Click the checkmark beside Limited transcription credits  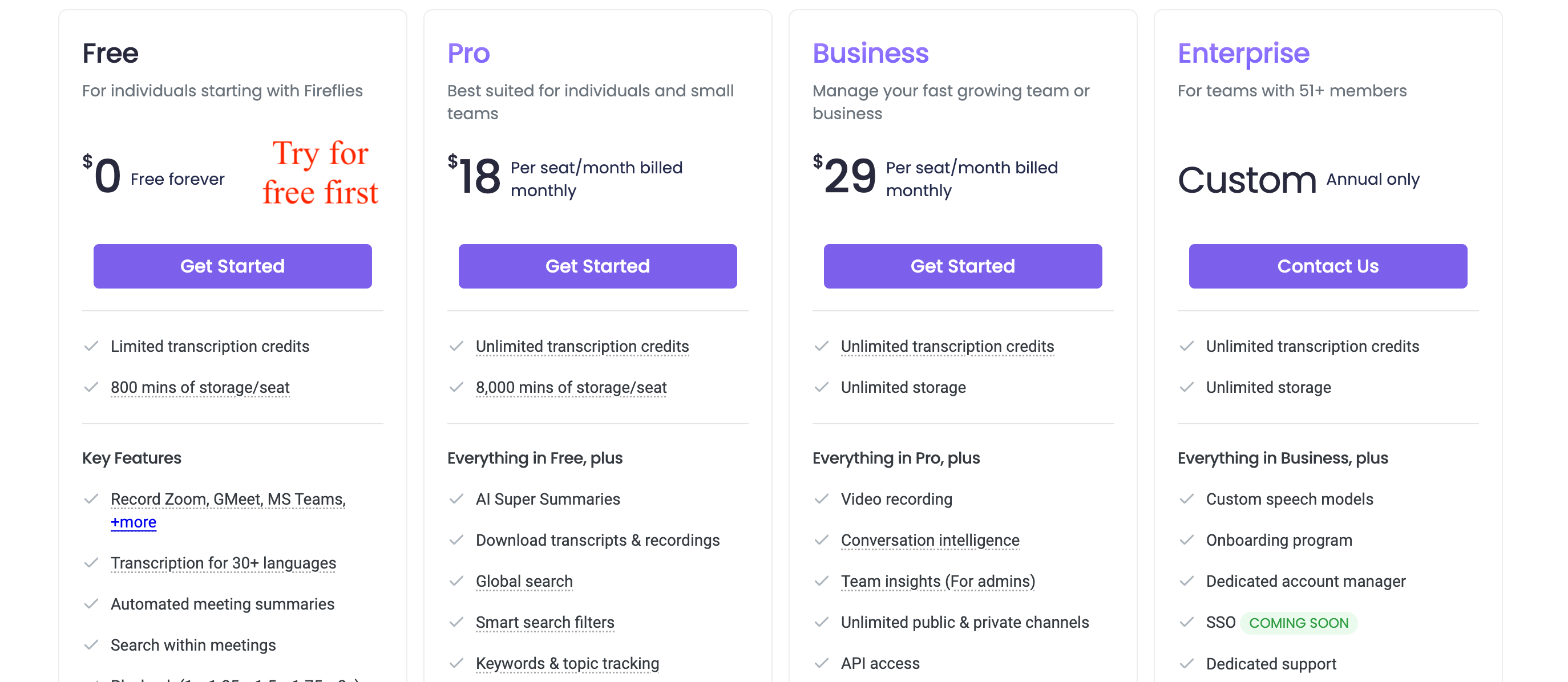tap(91, 346)
